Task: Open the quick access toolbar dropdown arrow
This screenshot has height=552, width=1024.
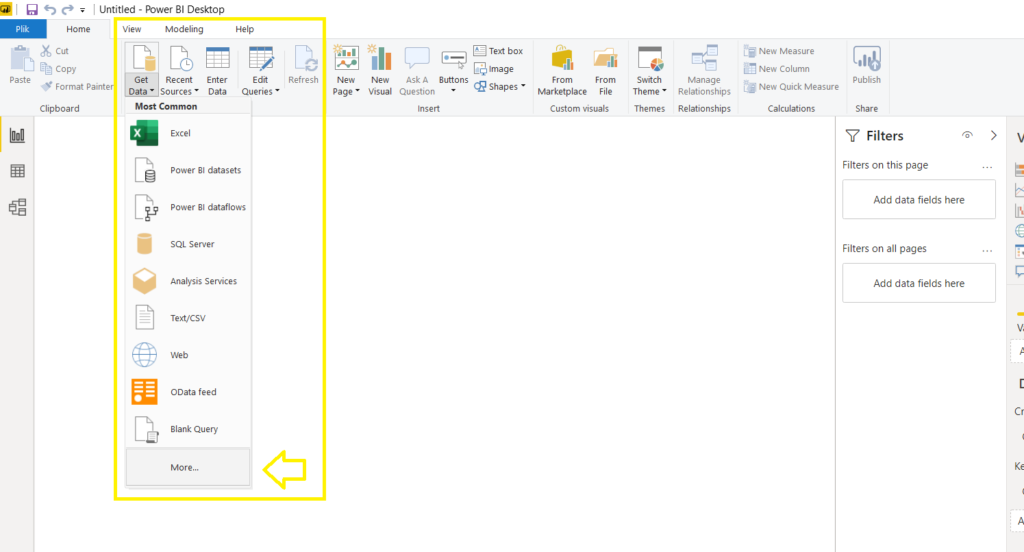Action: (82, 10)
